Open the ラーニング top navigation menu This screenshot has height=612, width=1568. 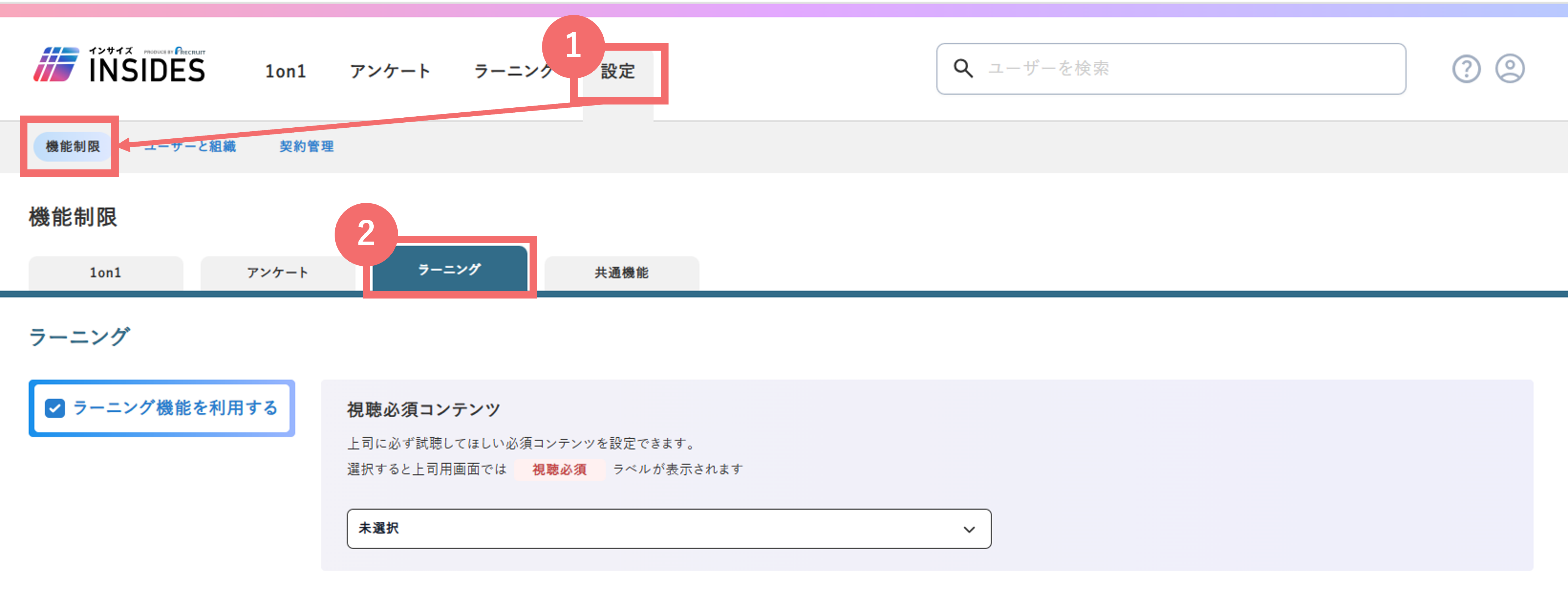point(513,71)
